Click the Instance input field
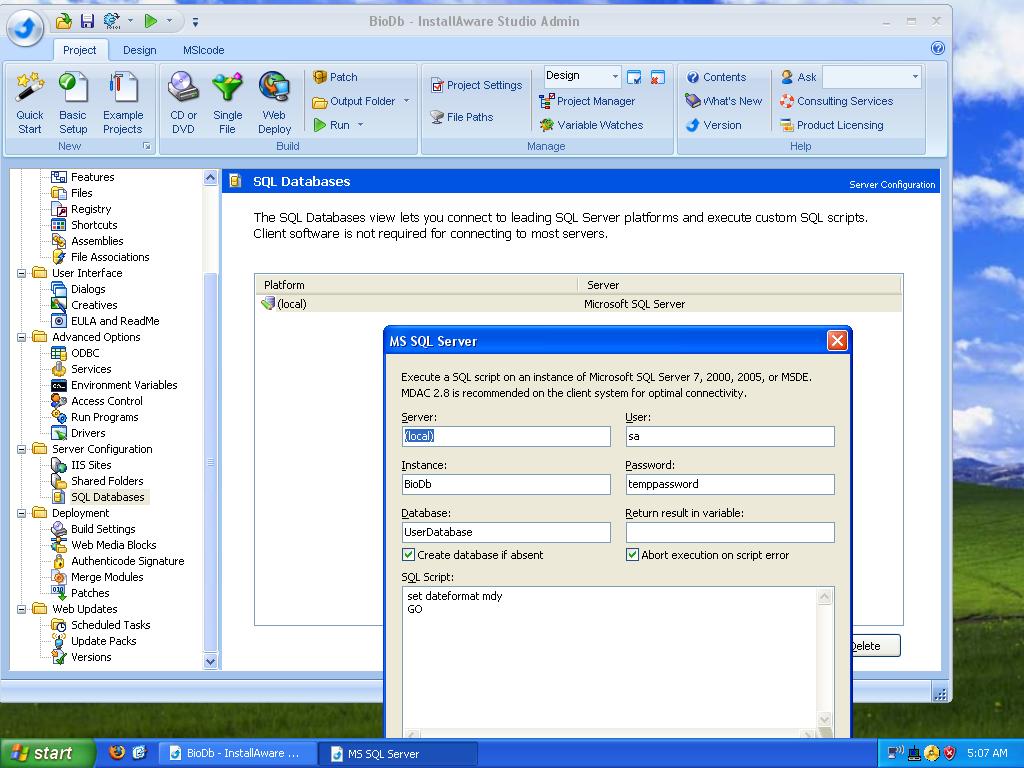Viewport: 1024px width, 768px height. pos(506,484)
